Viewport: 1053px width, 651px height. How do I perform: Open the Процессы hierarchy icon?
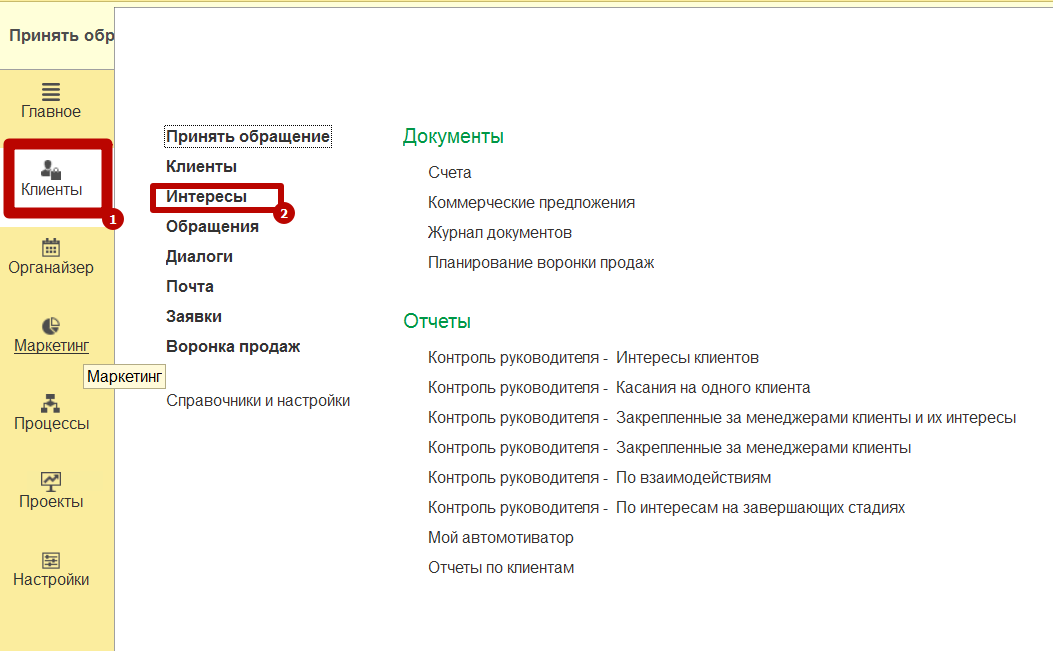coord(51,403)
